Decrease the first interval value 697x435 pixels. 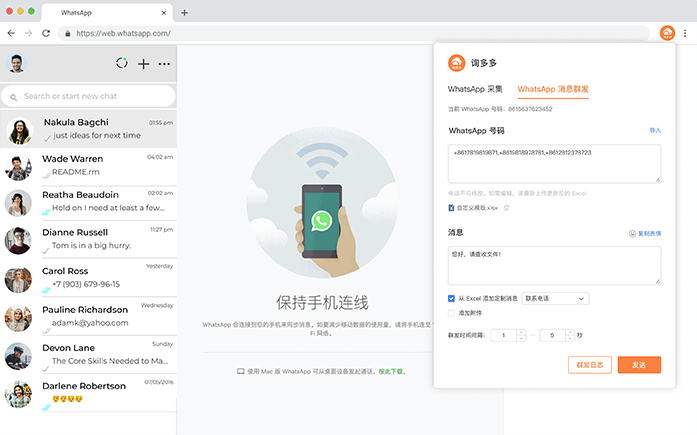click(521, 338)
